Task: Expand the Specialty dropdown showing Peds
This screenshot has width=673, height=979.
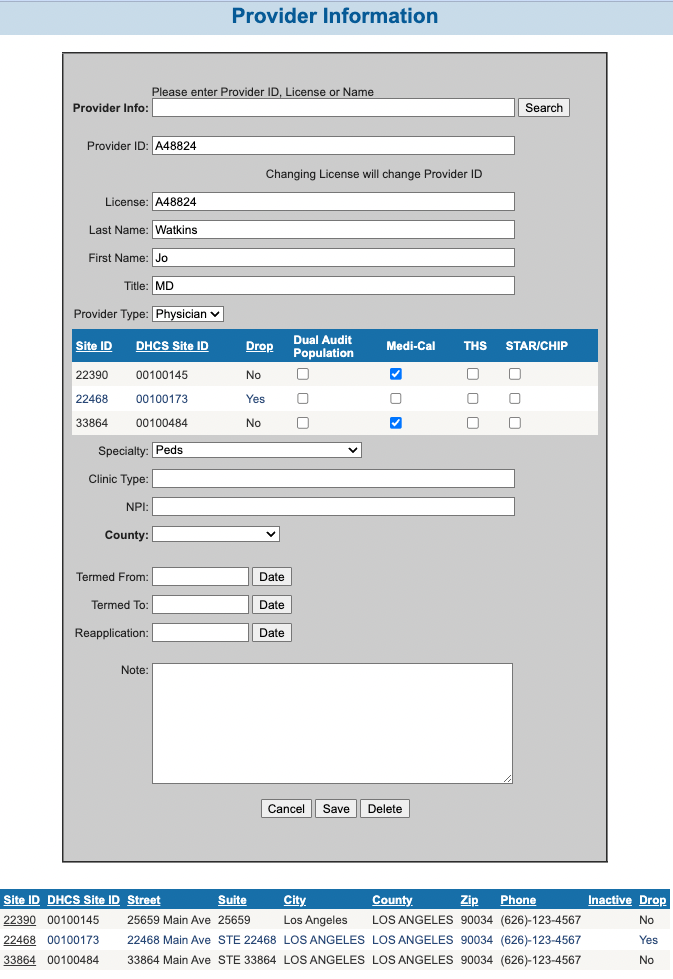Action: pos(256,450)
